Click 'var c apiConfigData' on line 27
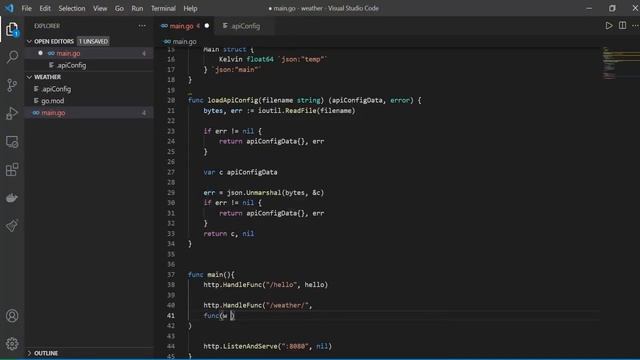 [x=240, y=172]
